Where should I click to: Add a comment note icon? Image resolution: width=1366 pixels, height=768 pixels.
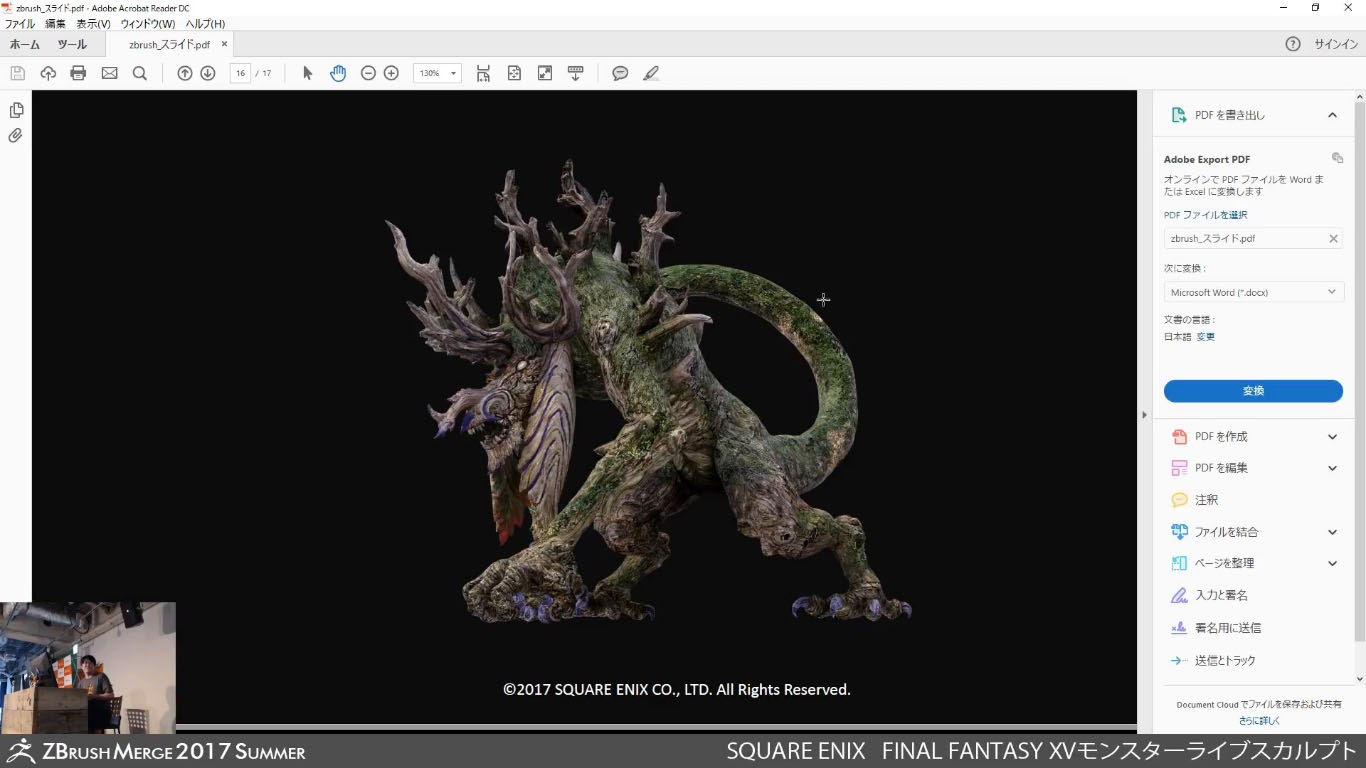click(x=620, y=73)
